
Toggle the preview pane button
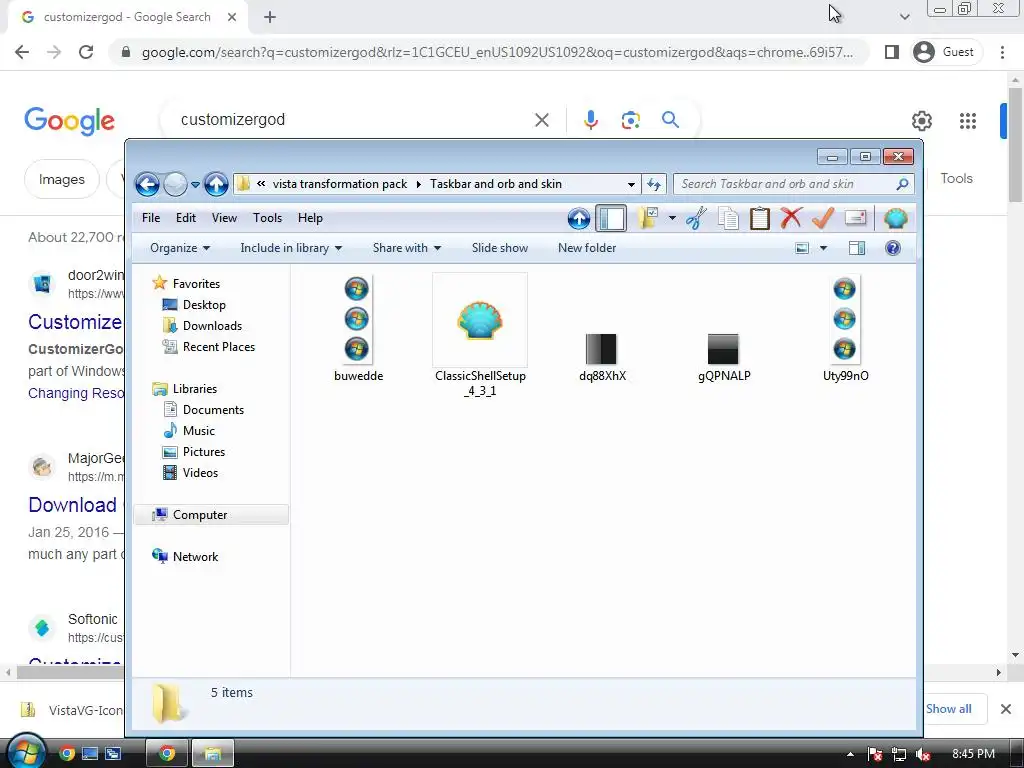pyautogui.click(x=857, y=248)
